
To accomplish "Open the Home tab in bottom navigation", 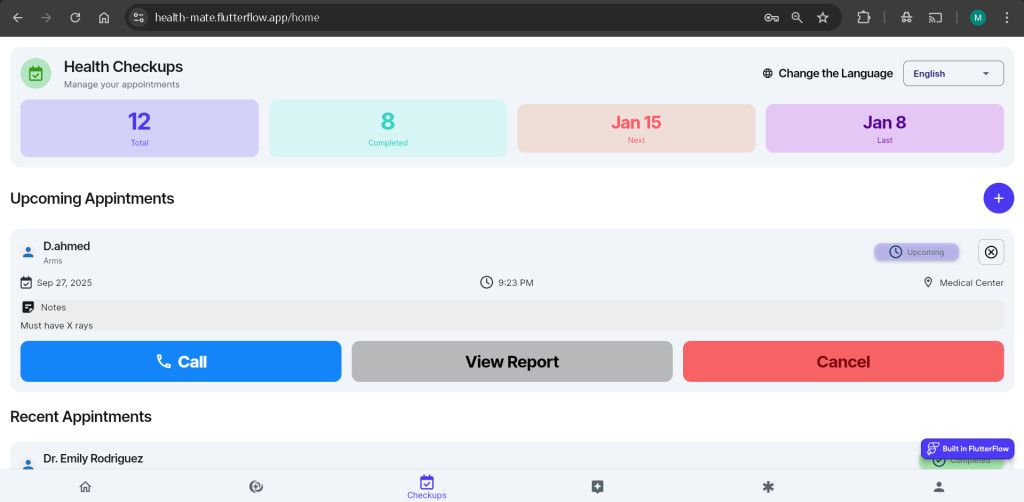I will [x=85, y=487].
